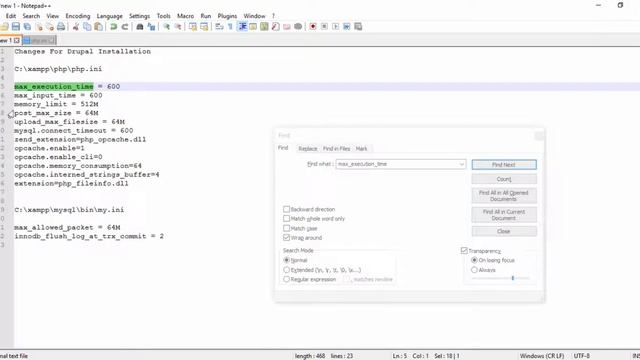This screenshot has height=360, width=640.
Task: Click the Find Next button
Action: (504, 164)
